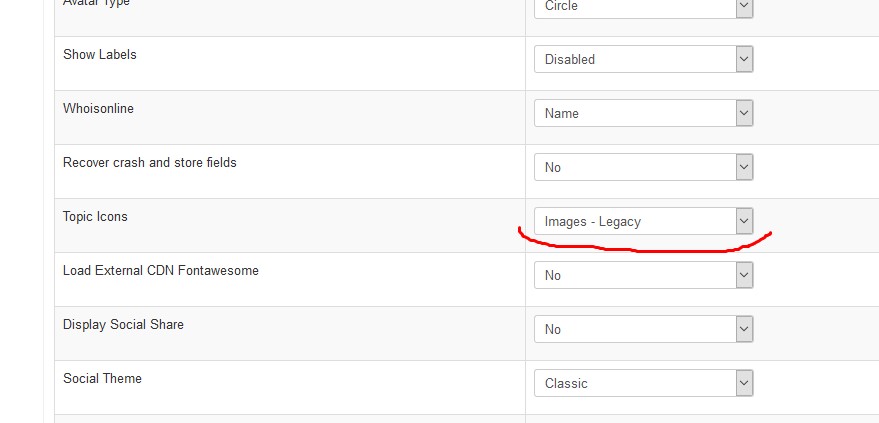Click the Topic Icons setting label

(x=95, y=216)
